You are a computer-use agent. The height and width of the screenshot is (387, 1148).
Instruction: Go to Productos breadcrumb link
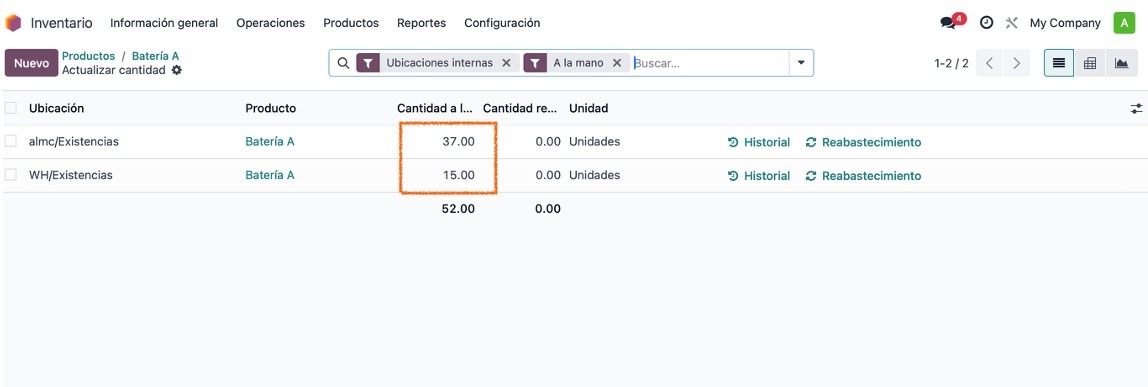pos(89,56)
